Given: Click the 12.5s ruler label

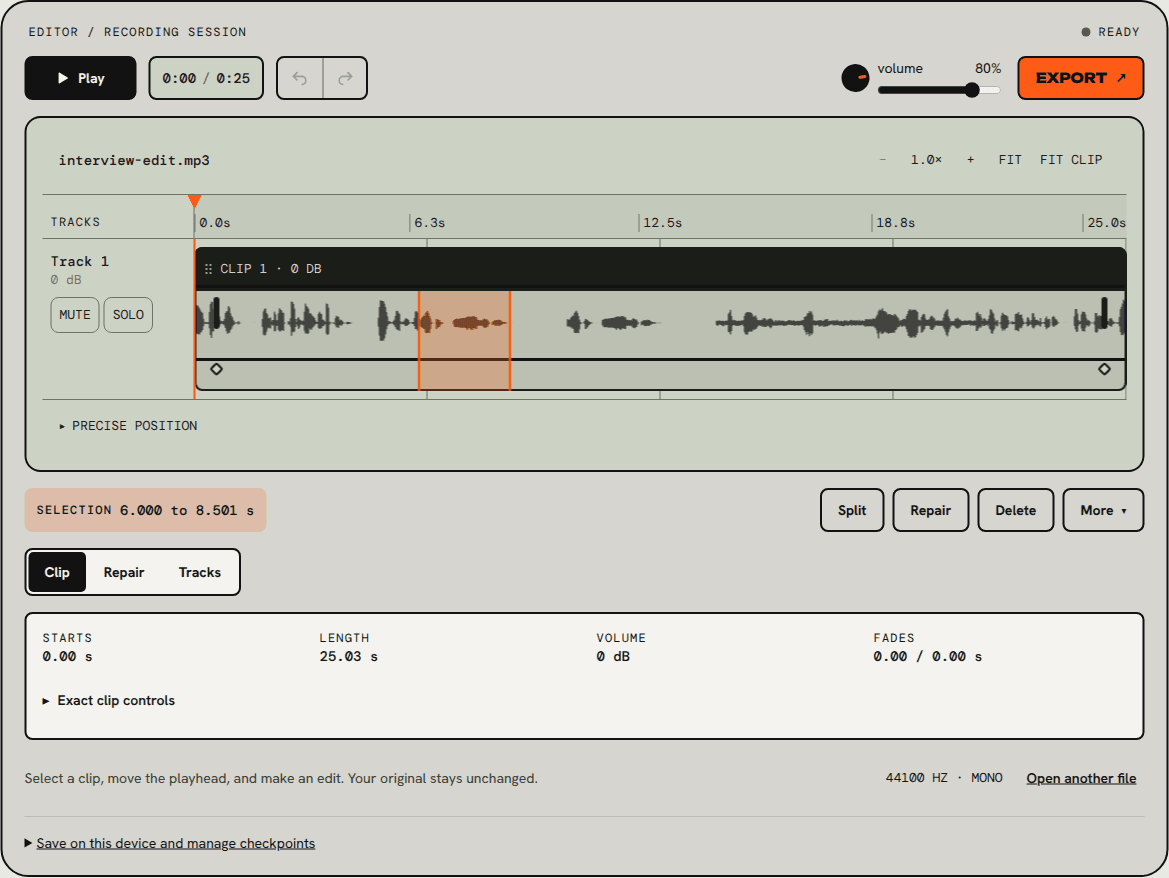Looking at the screenshot, I should (662, 223).
